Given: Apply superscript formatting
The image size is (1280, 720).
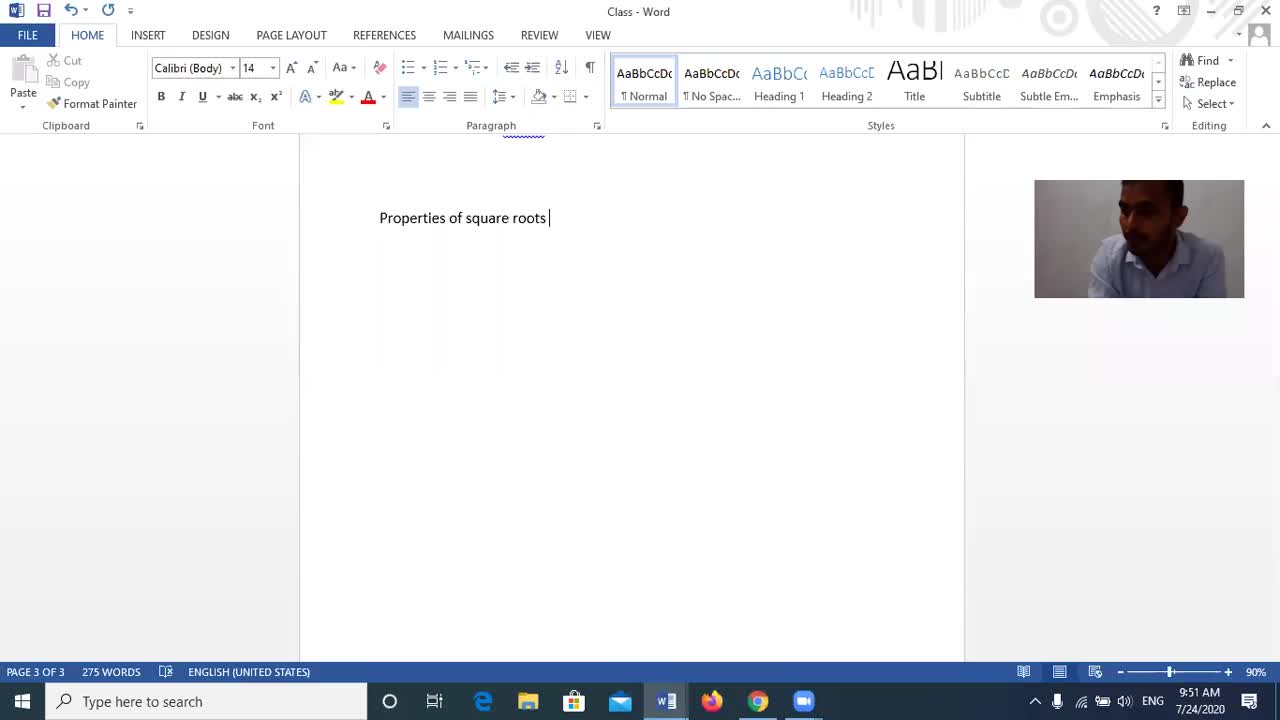Looking at the screenshot, I should tap(276, 97).
